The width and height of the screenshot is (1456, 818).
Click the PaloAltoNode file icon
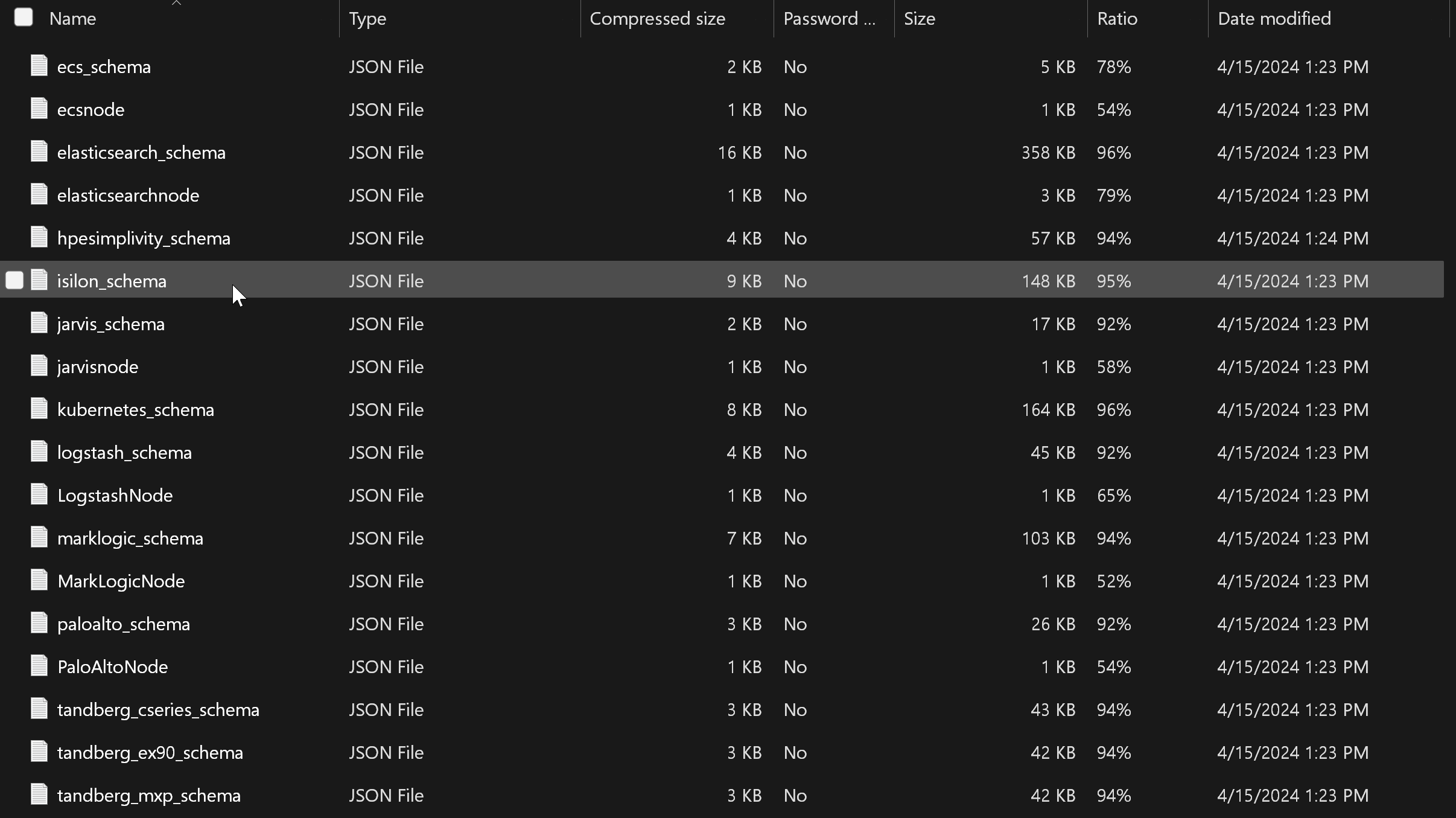pos(39,666)
